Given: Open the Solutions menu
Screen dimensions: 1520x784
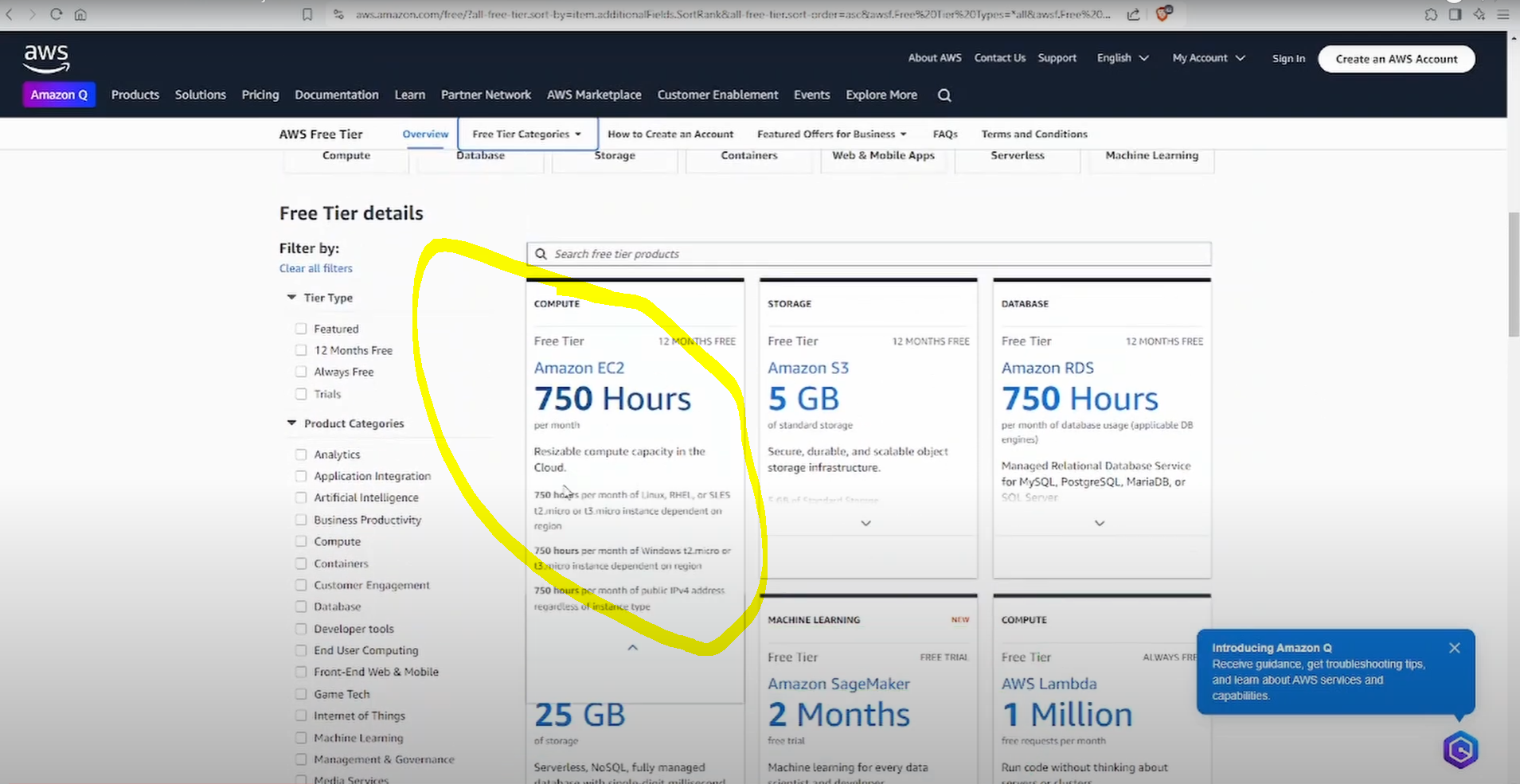Looking at the screenshot, I should click(201, 95).
